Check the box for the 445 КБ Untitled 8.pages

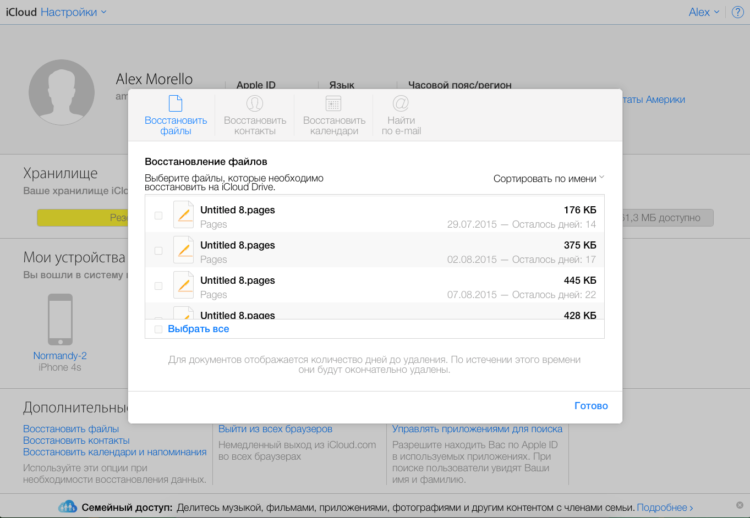[158, 286]
